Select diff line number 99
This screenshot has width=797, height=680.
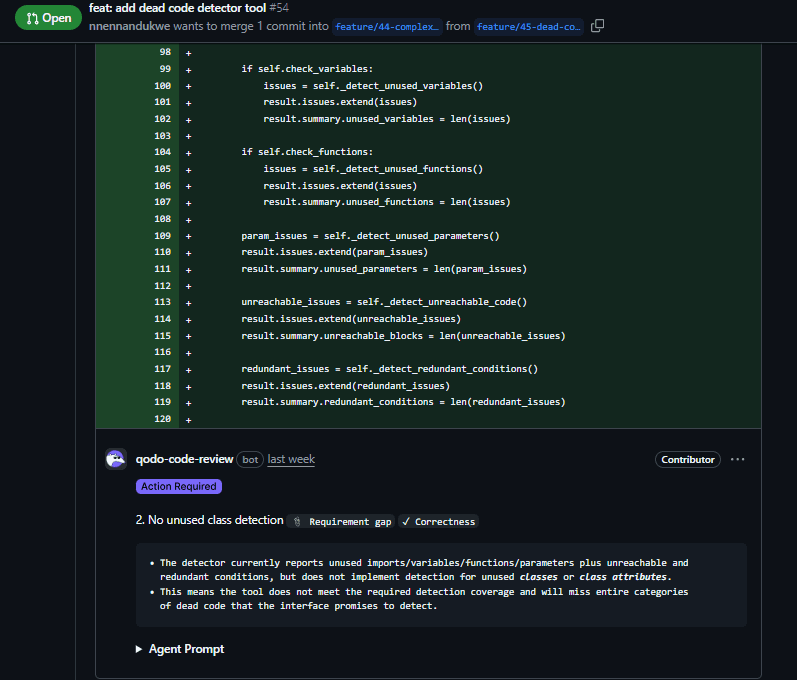[165, 69]
